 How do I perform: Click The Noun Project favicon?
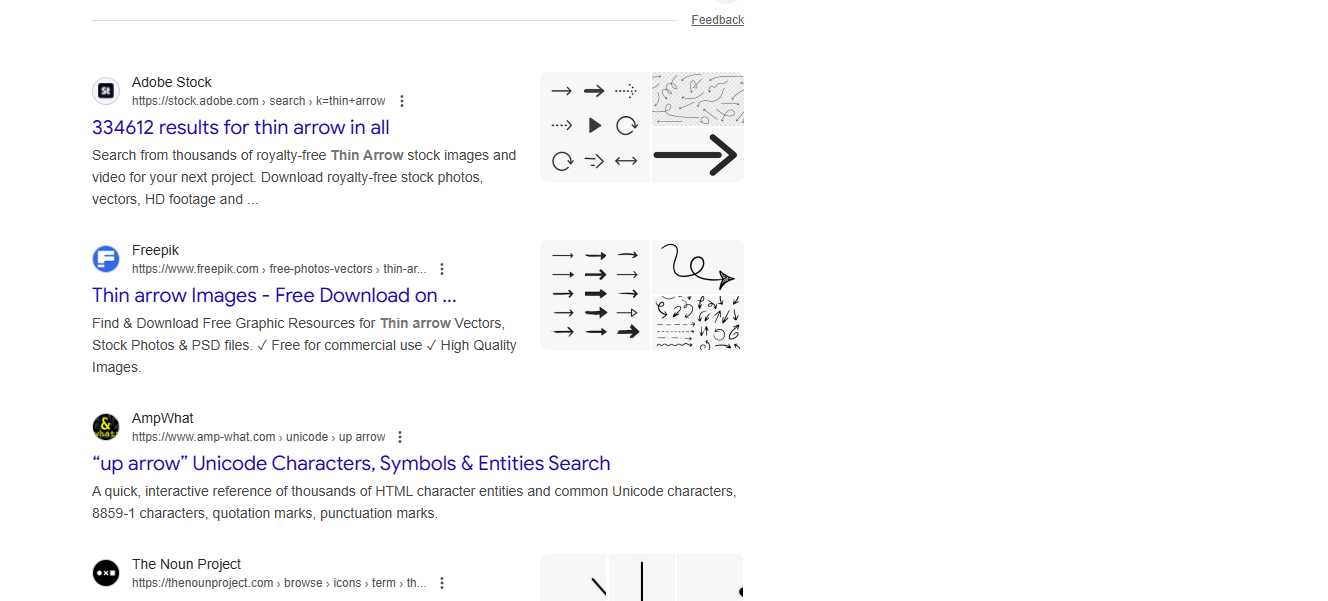[106, 573]
